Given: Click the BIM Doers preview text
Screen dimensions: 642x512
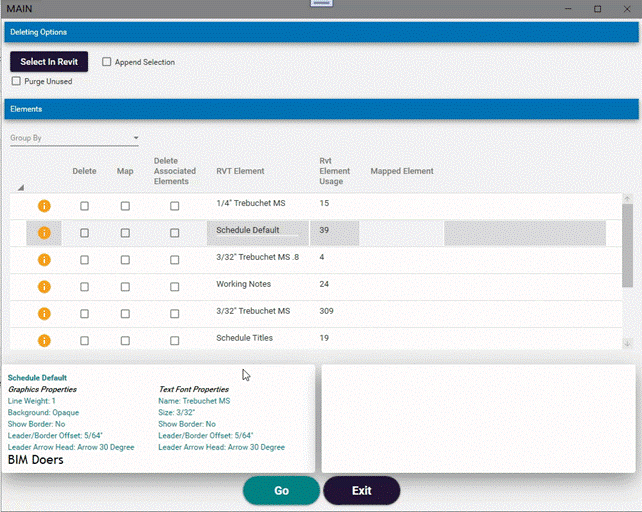Looking at the screenshot, I should tap(36, 460).
